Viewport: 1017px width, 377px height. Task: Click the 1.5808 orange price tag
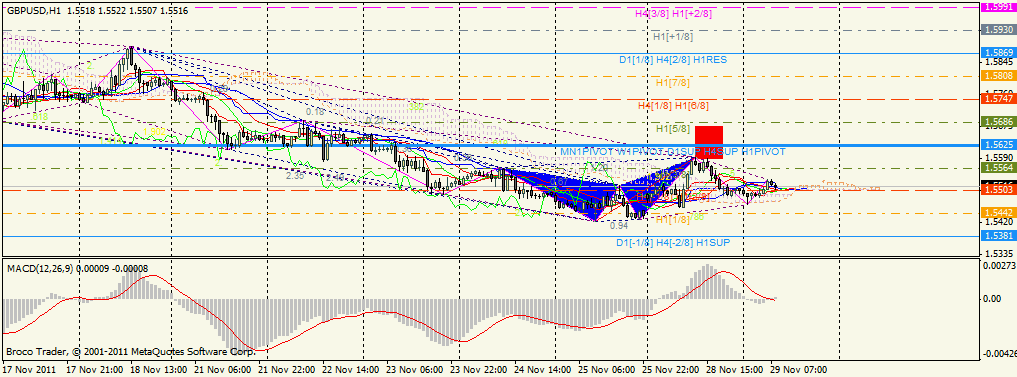[999, 75]
